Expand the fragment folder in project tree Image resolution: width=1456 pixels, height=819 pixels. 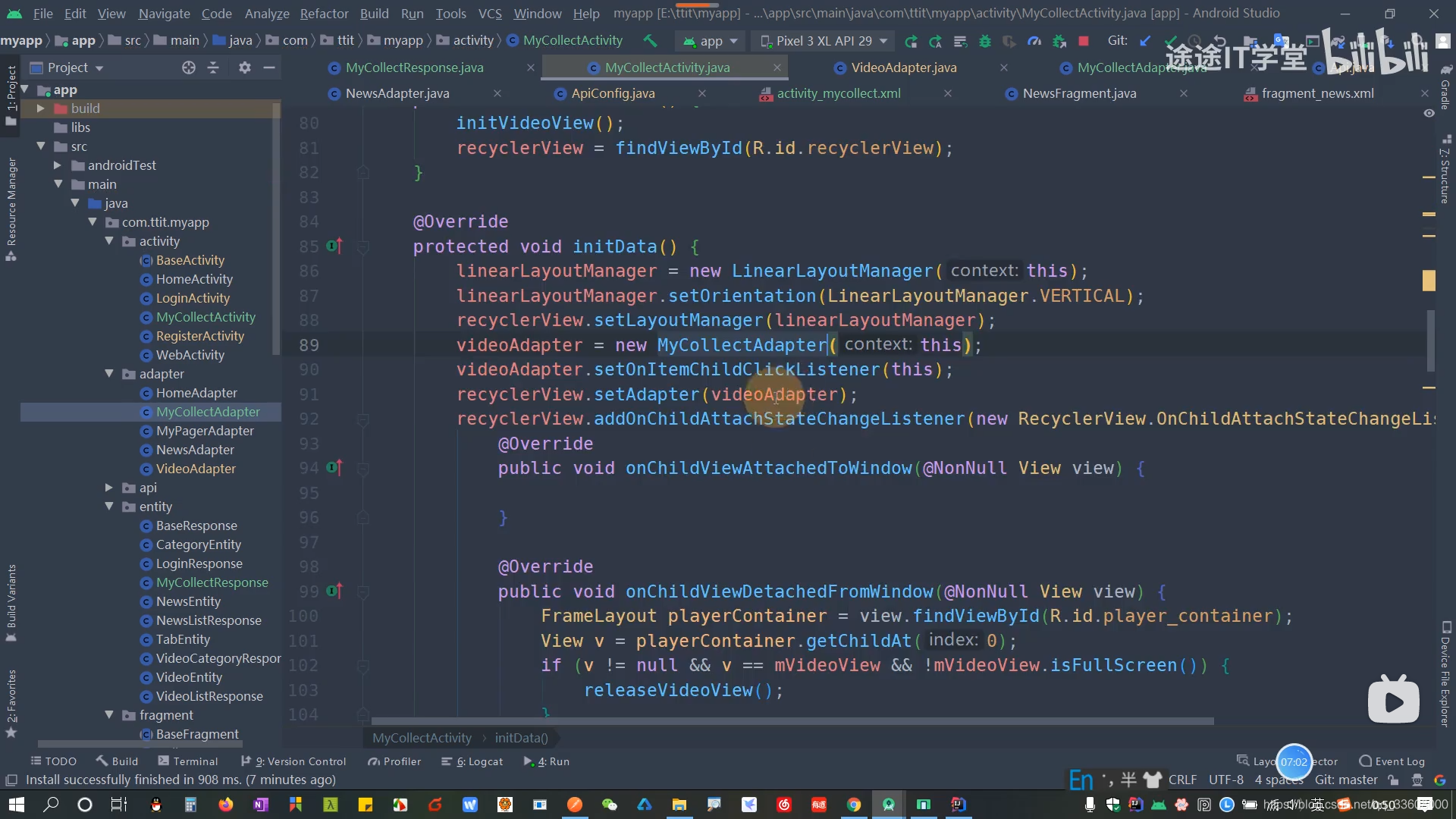pyautogui.click(x=108, y=715)
